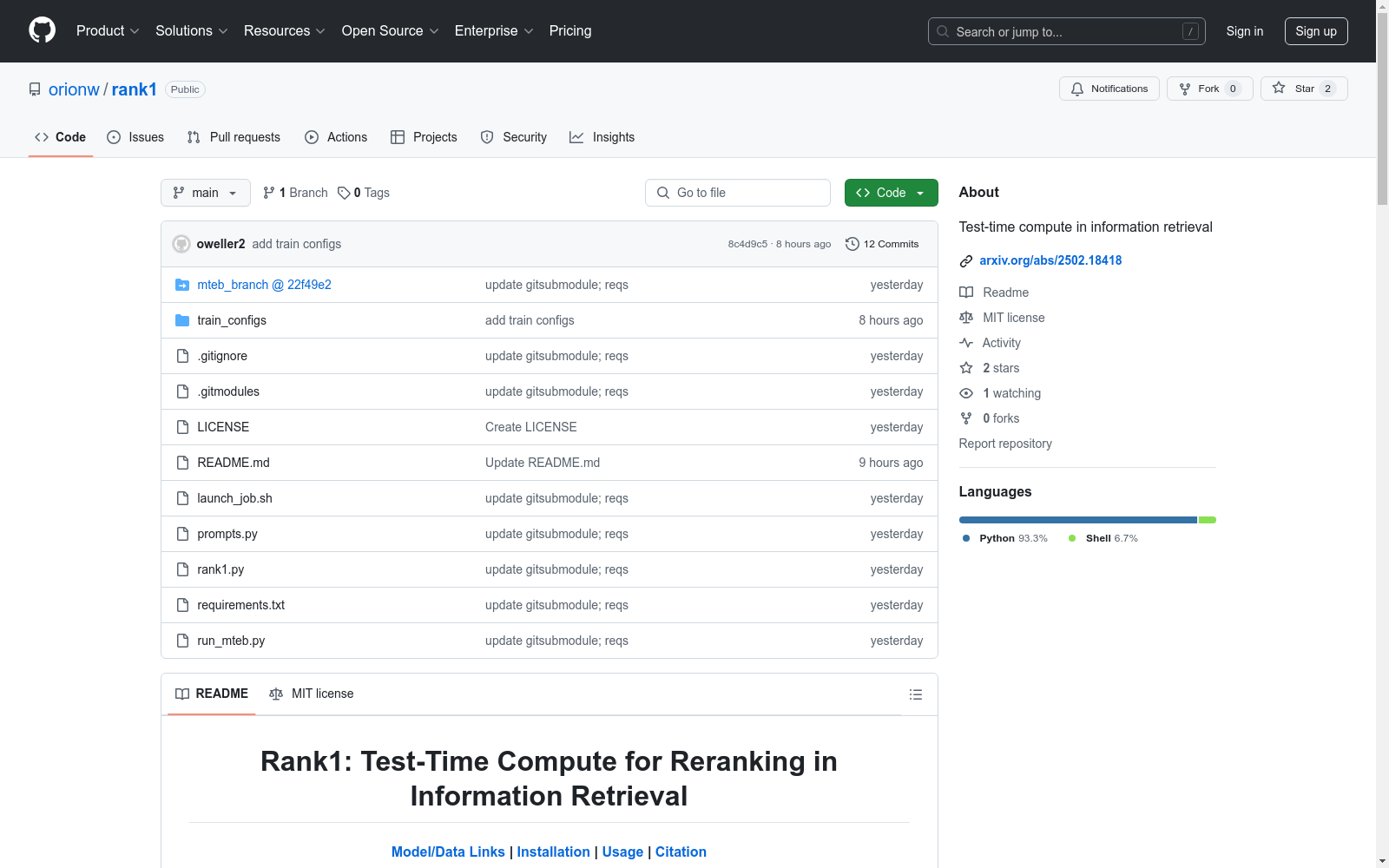Viewport: 1389px width, 868px height.
Task: Open the Security tab
Action: (x=514, y=137)
